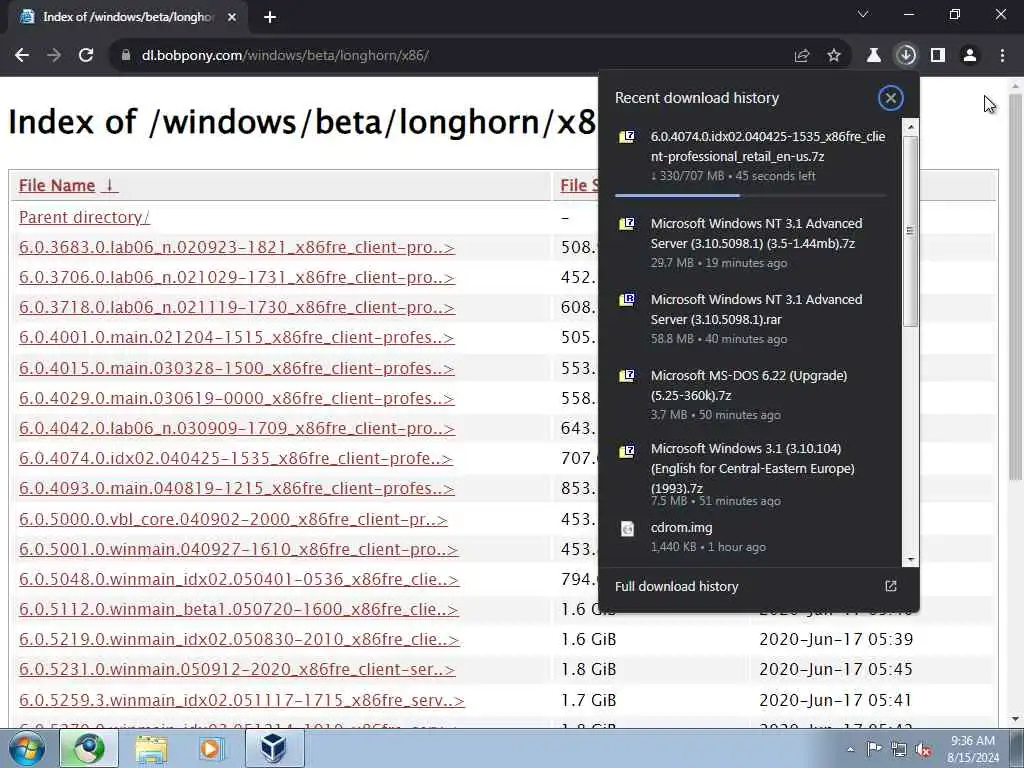Image resolution: width=1024 pixels, height=768 pixels.
Task: Go back to the previous page
Action: [22, 56]
